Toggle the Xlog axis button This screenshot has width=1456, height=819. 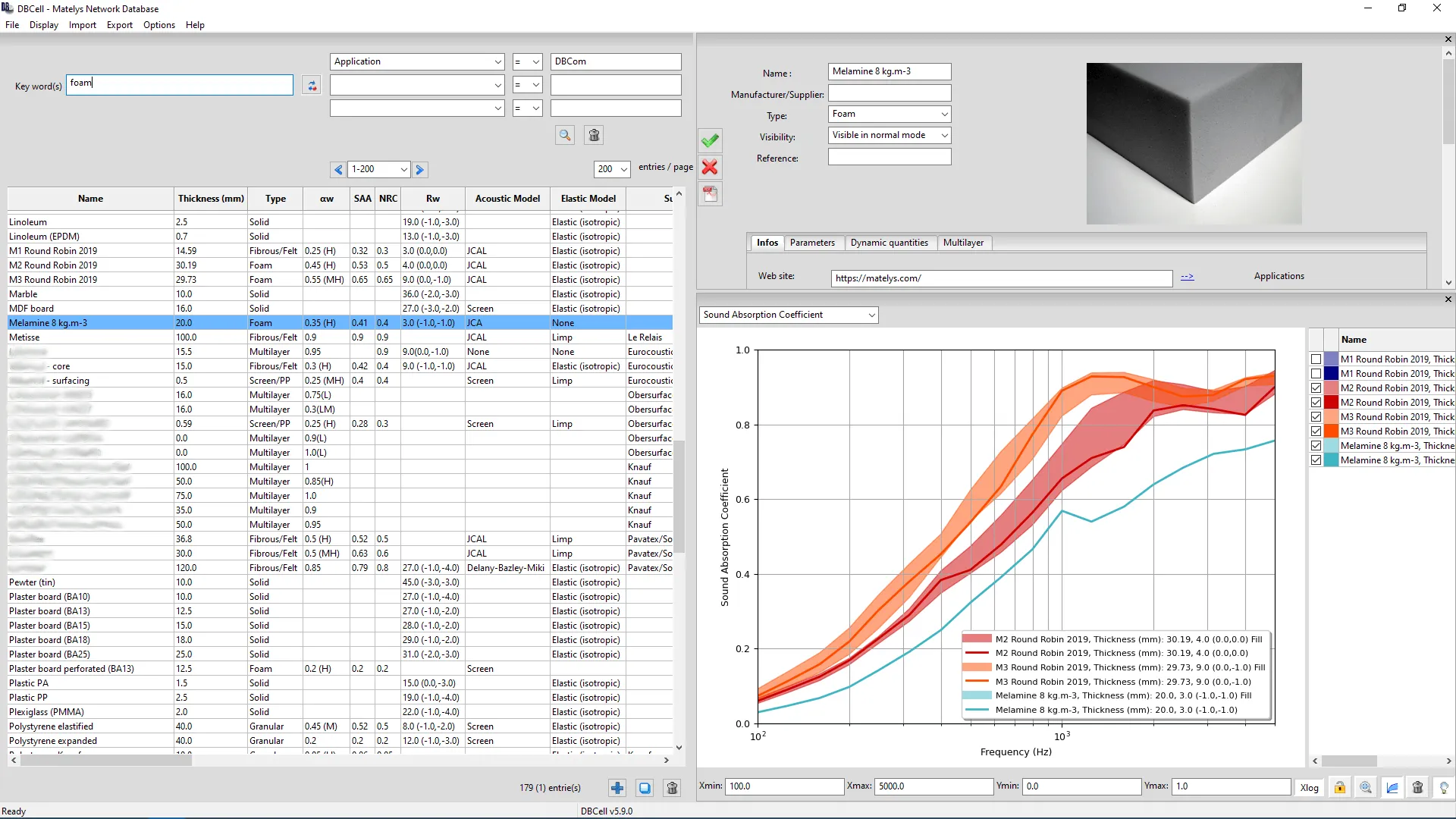pyautogui.click(x=1309, y=787)
